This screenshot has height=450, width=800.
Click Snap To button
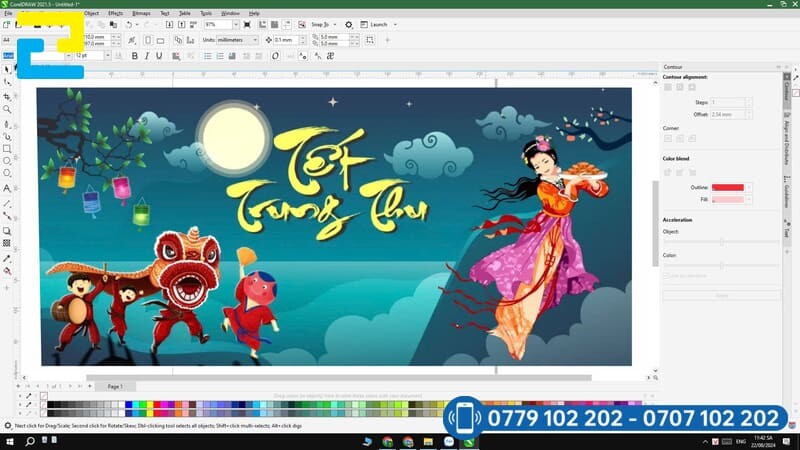click(320, 24)
